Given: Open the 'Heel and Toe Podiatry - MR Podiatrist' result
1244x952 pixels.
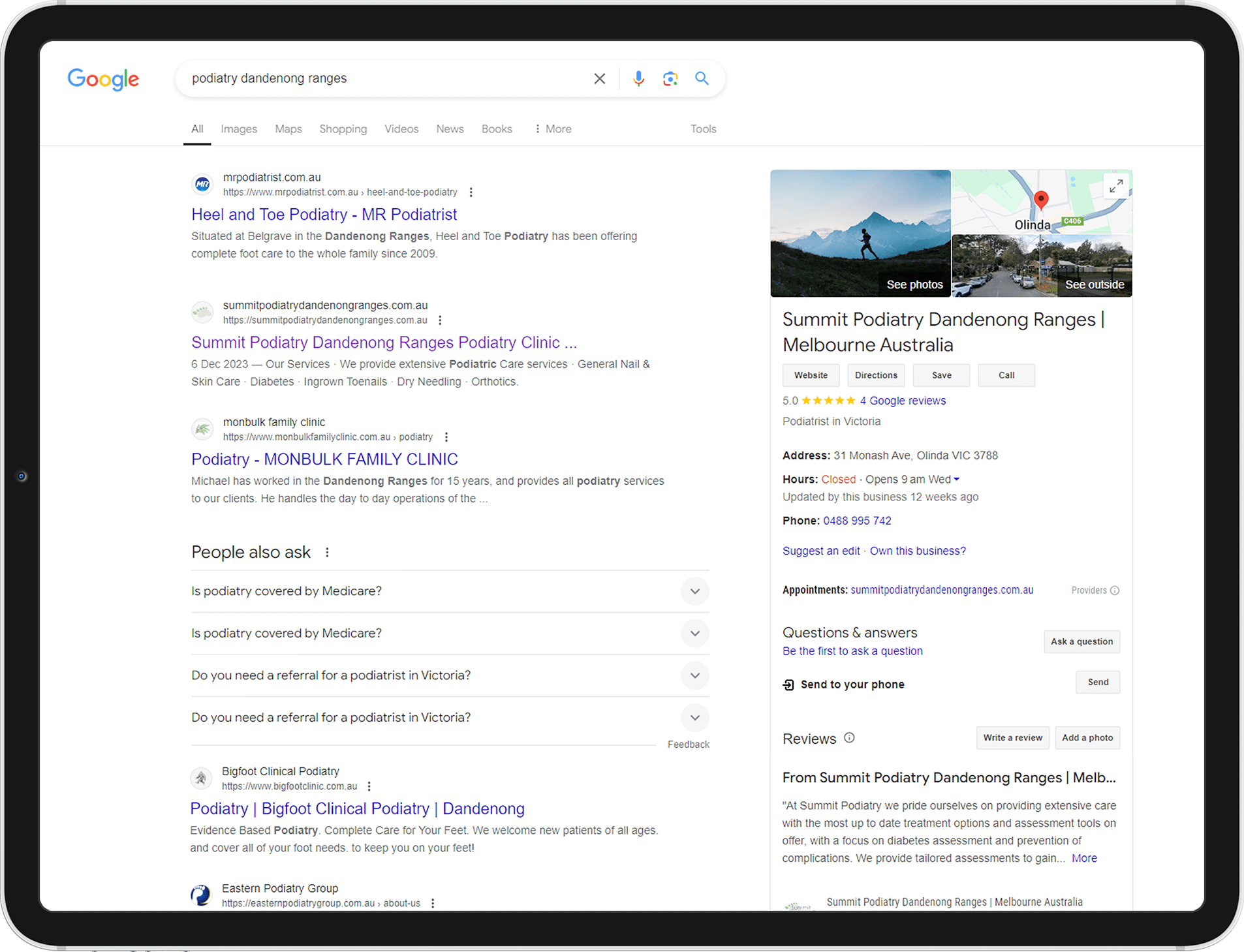Looking at the screenshot, I should 324,215.
